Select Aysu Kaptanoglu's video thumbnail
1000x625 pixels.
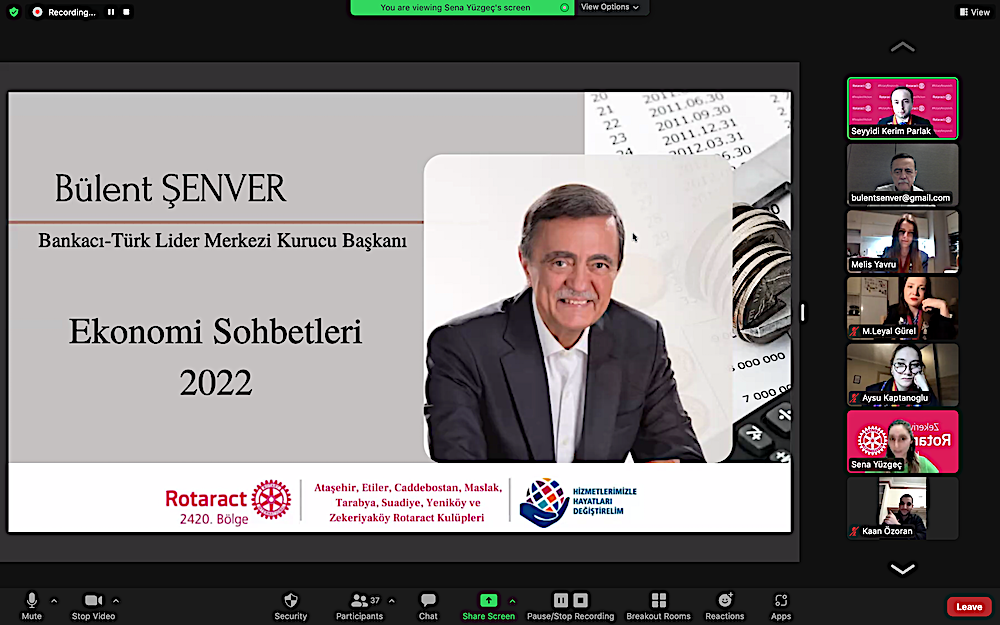point(902,375)
